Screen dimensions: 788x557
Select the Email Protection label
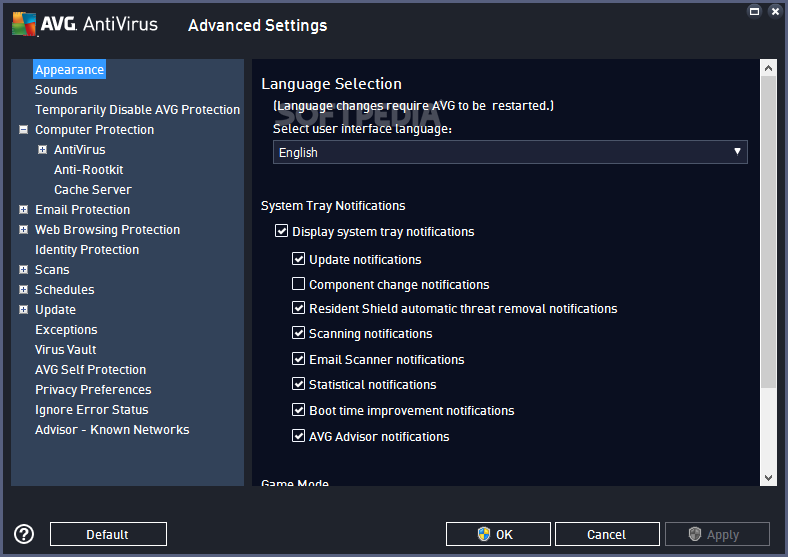pos(82,210)
